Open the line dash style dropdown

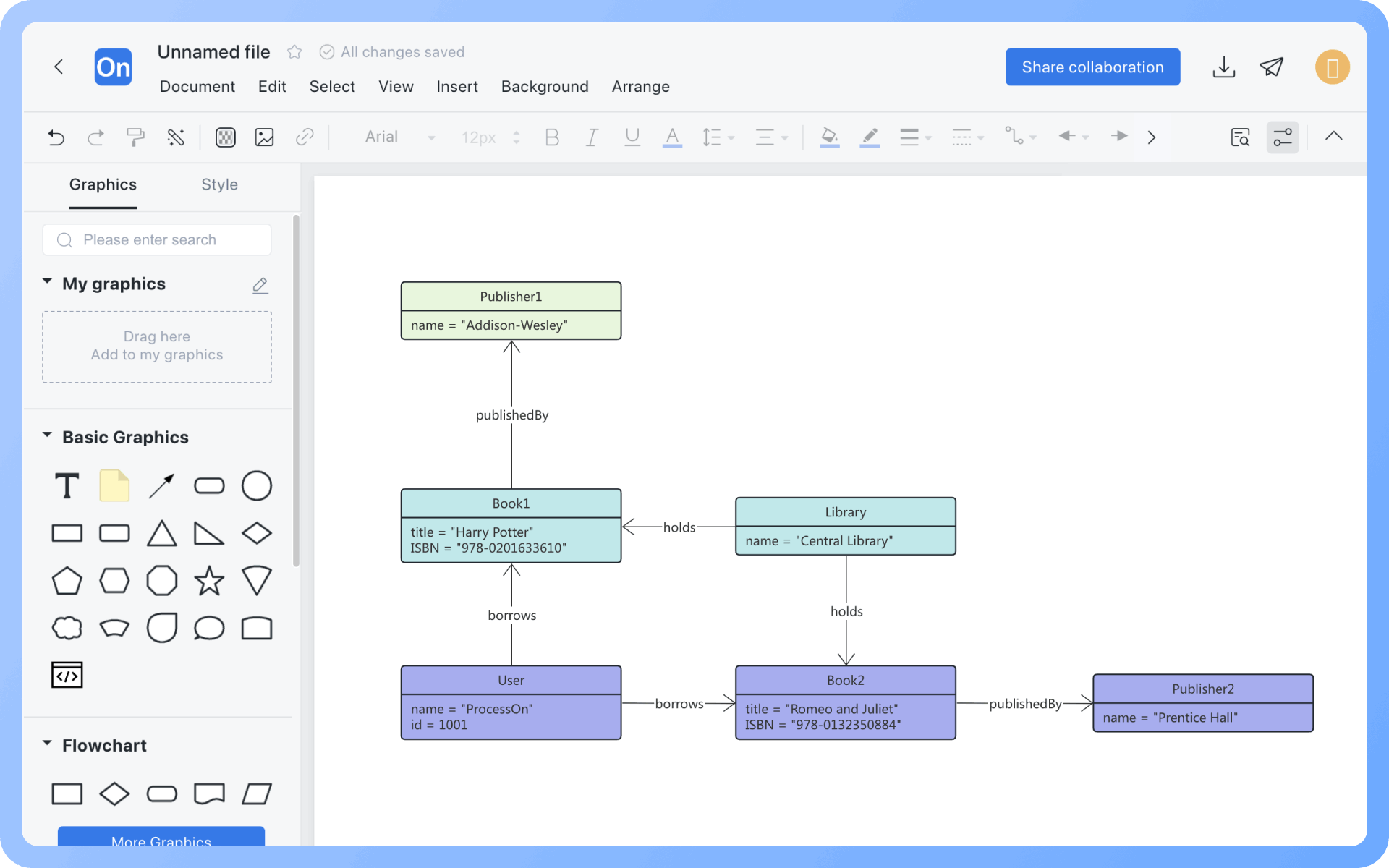click(967, 137)
